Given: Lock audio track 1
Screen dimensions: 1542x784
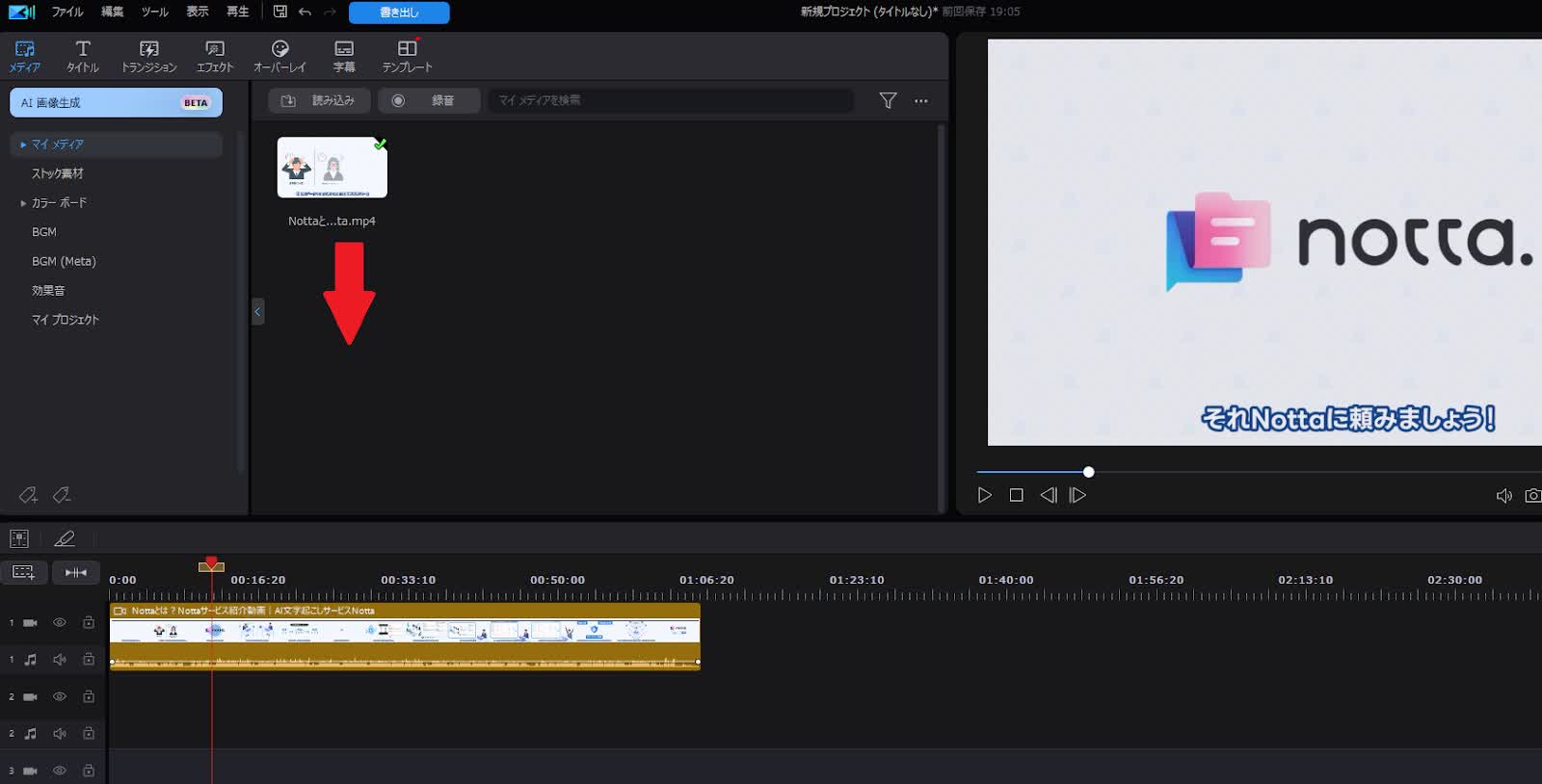Looking at the screenshot, I should click(89, 660).
